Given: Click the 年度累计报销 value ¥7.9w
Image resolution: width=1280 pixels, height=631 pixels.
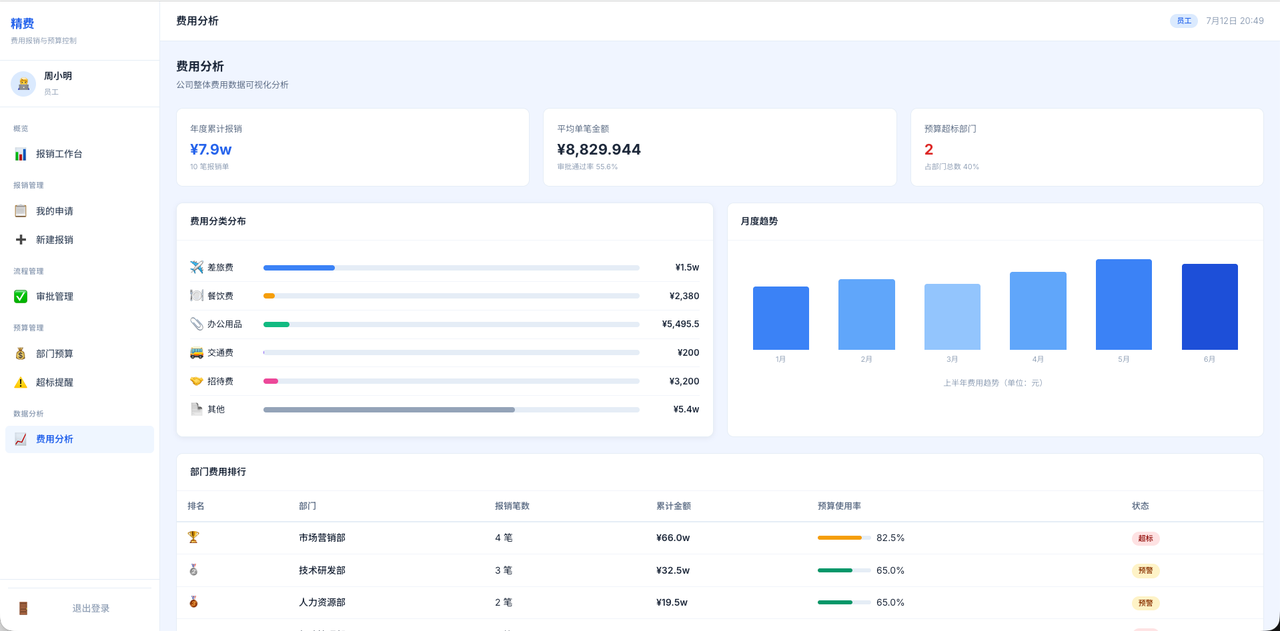Looking at the screenshot, I should [x=210, y=149].
